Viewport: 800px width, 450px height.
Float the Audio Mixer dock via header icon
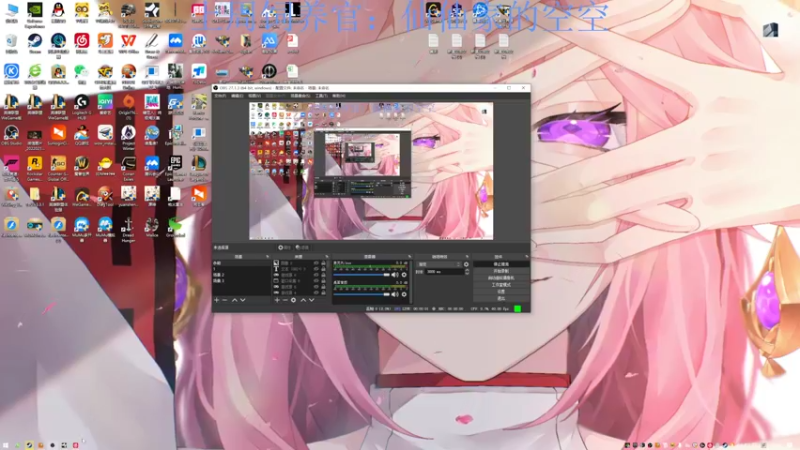coord(410,257)
